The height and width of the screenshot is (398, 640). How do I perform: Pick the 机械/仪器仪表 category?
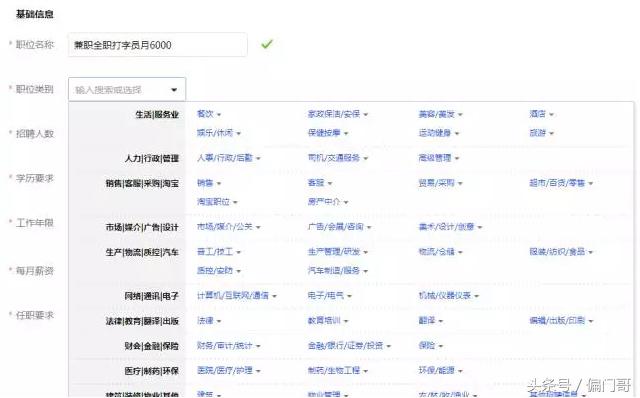click(448, 296)
